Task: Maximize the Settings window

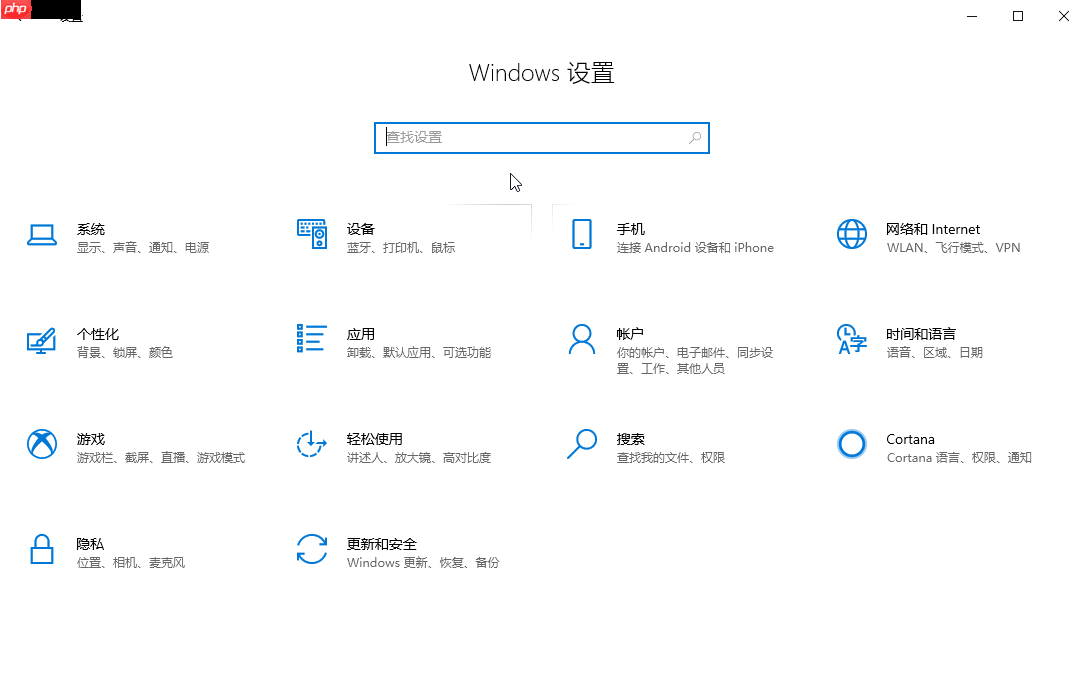Action: (x=1018, y=16)
